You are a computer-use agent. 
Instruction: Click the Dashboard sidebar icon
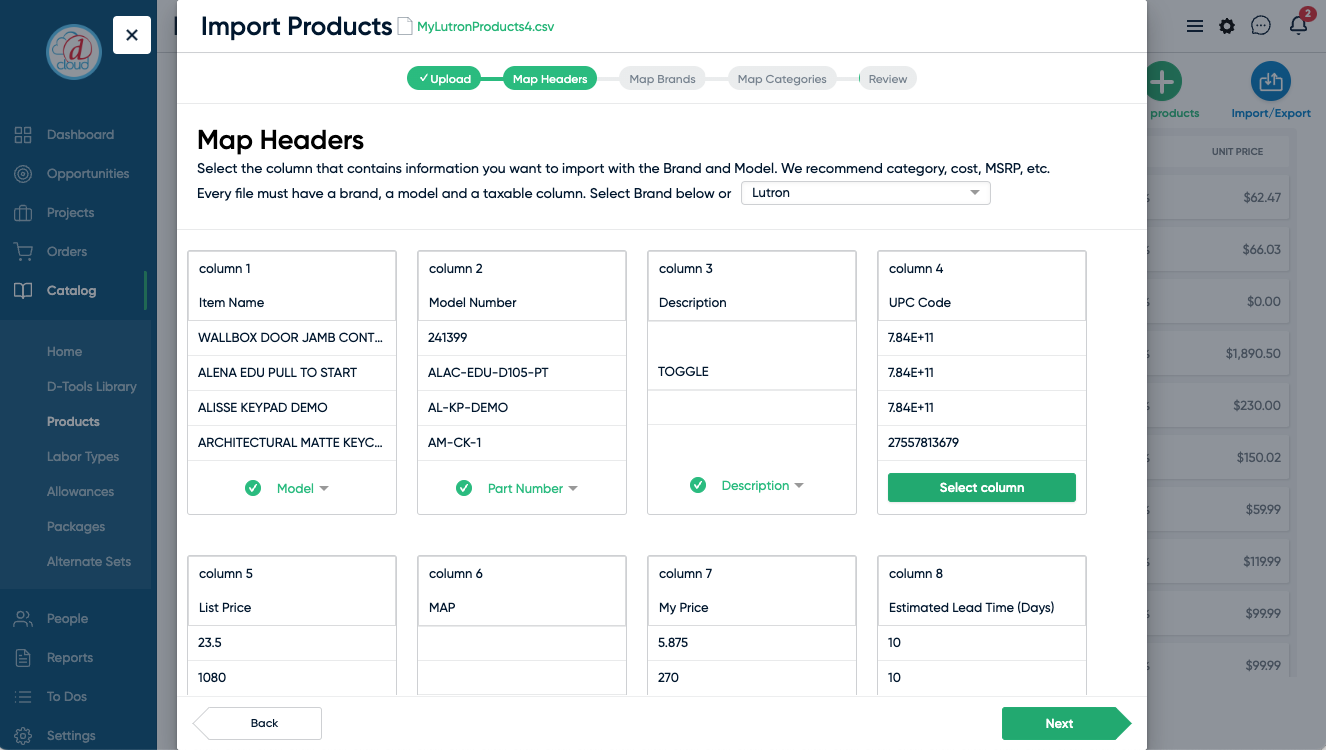coord(23,135)
